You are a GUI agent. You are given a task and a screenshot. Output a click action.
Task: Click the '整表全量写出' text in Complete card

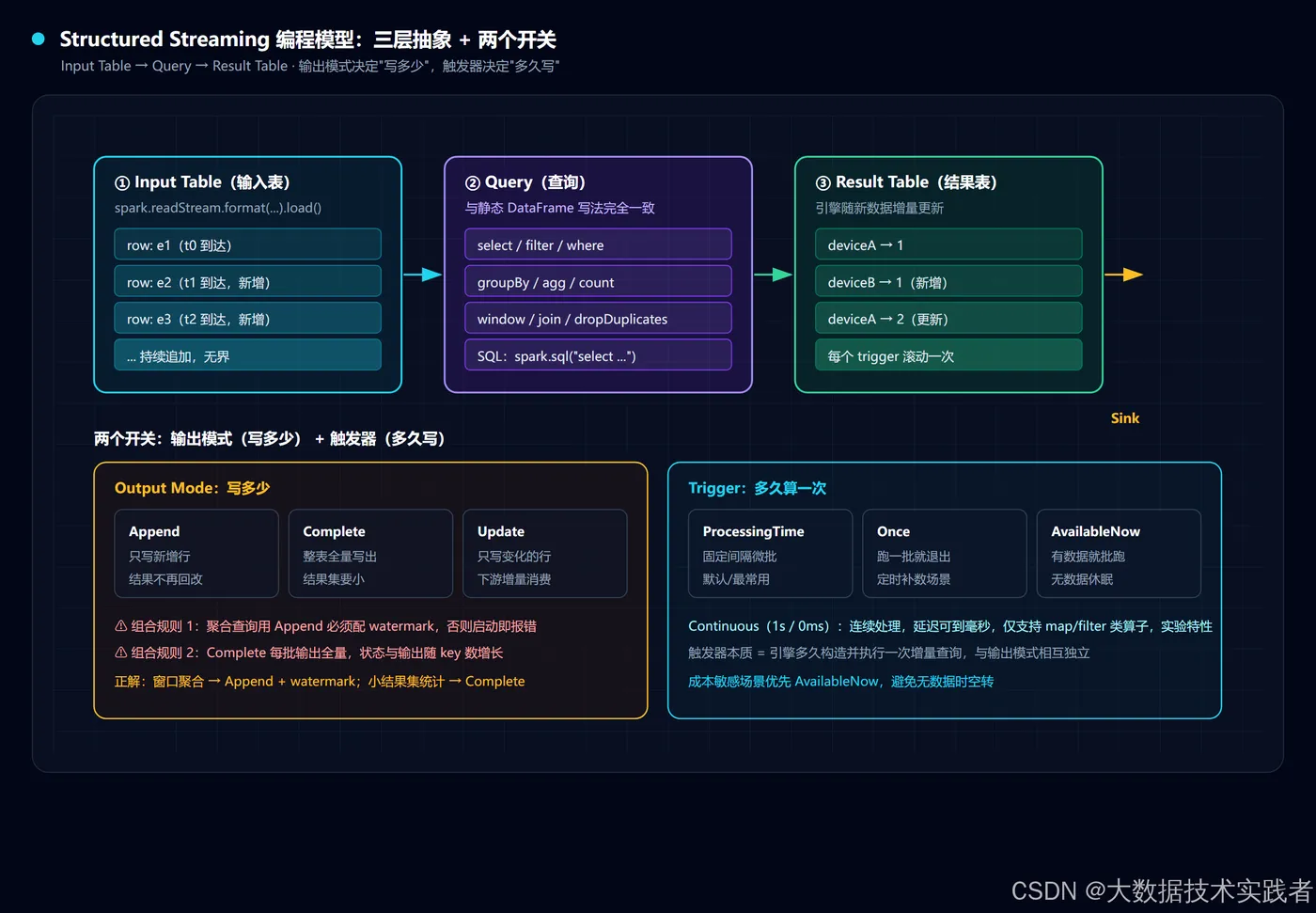coord(339,557)
